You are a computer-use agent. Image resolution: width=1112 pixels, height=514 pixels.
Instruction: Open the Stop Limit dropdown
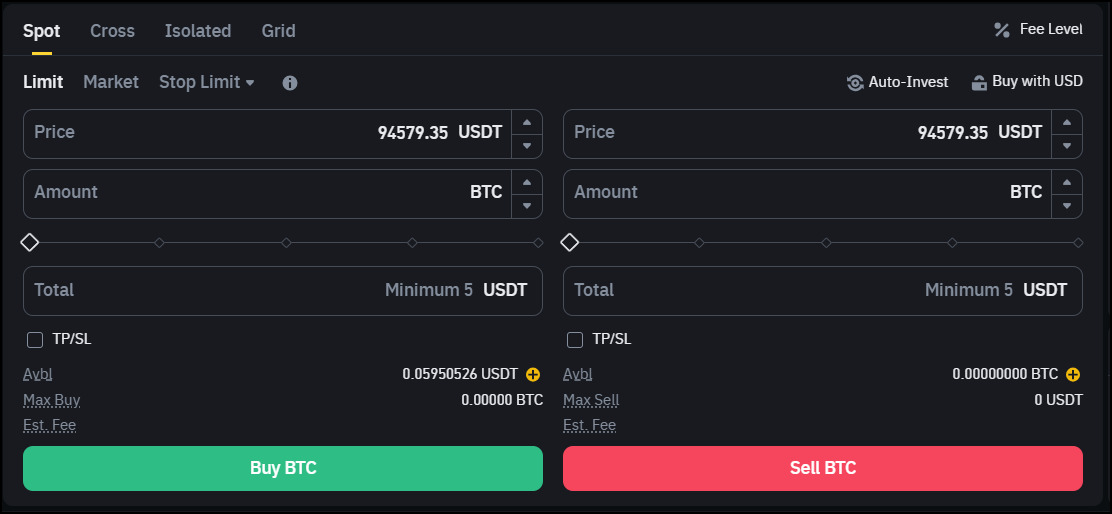pyautogui.click(x=207, y=82)
